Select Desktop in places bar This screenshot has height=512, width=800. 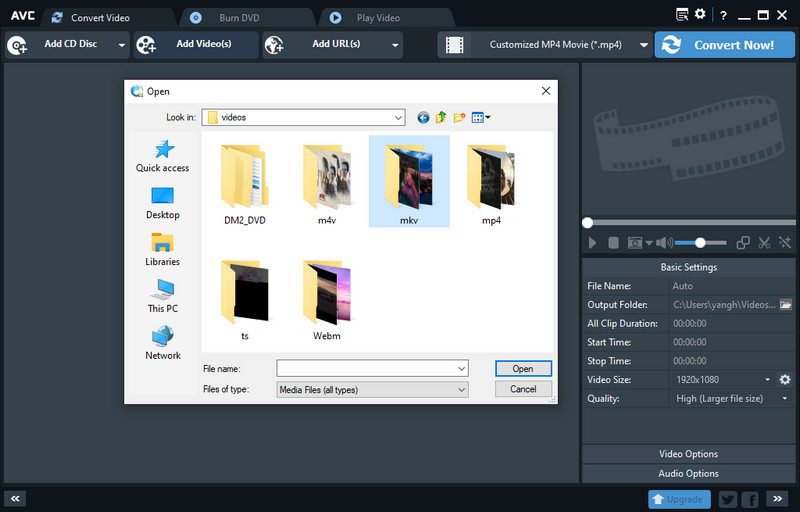[x=162, y=203]
